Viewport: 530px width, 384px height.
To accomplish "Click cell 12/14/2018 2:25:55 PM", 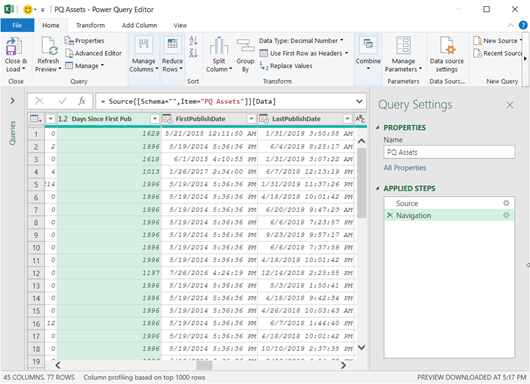I will pos(306,273).
